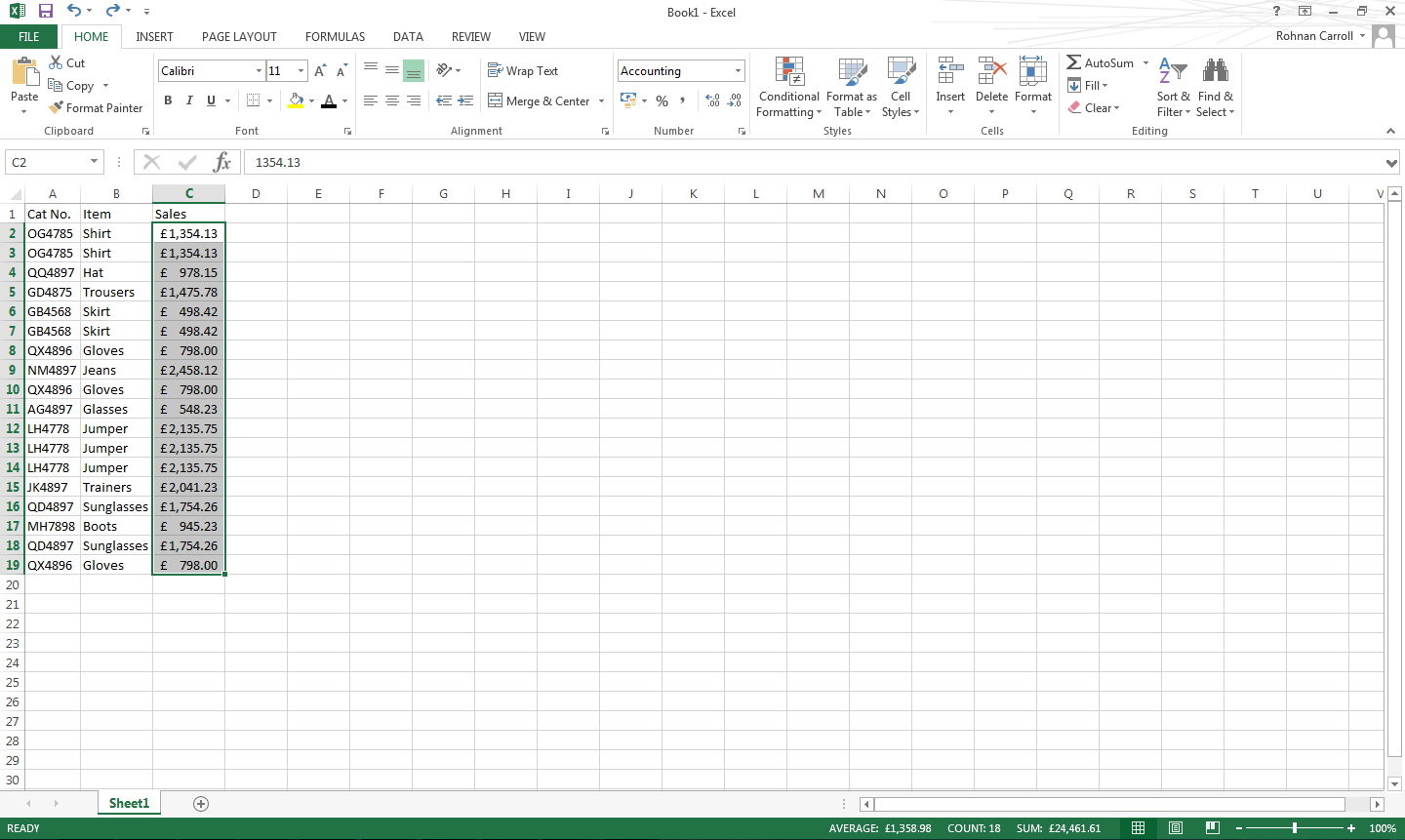Toggle Bottom Align vertical alignment
This screenshot has height=840, width=1405.
click(414, 70)
